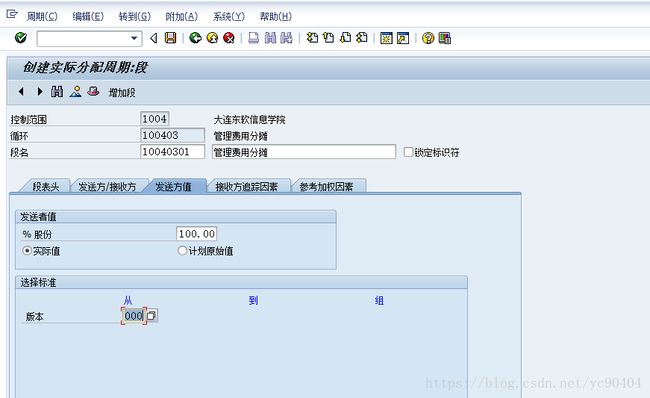Open Help with yellow question mark icon
Screen dimensions: 650x398
click(x=428, y=38)
